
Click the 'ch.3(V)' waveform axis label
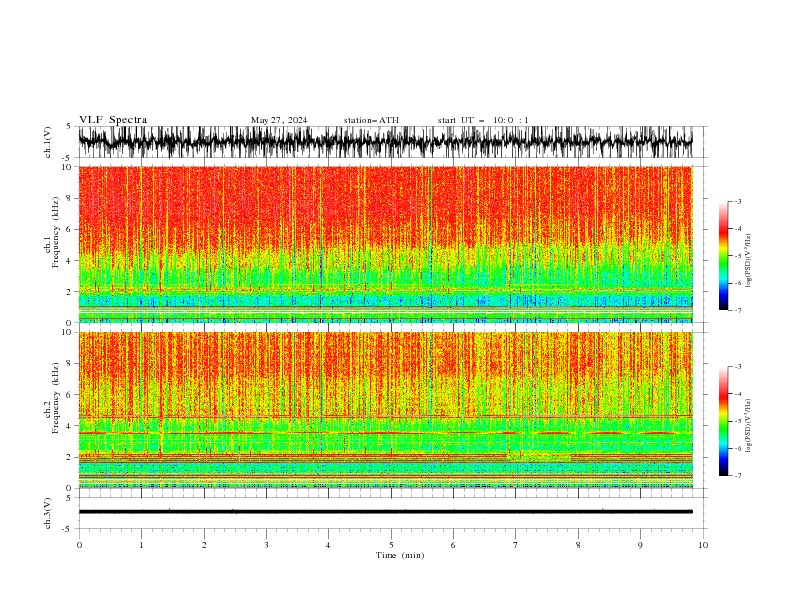48,514
